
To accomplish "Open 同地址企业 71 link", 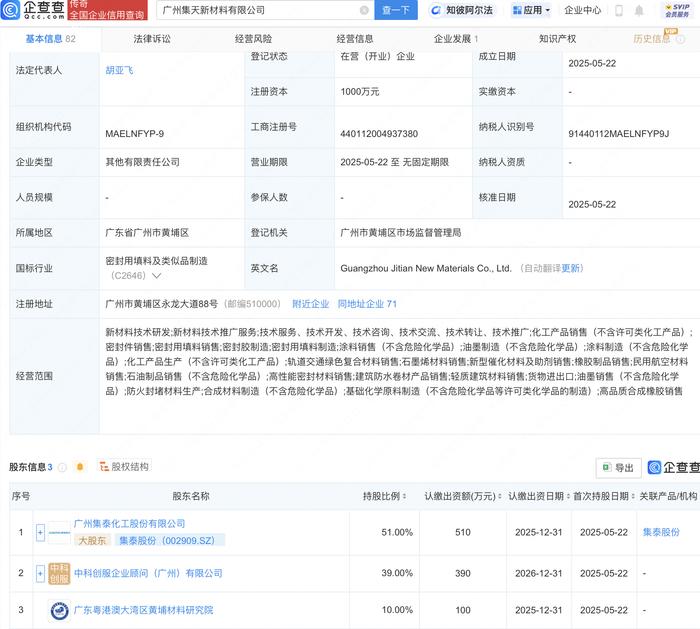I will click(x=367, y=304).
